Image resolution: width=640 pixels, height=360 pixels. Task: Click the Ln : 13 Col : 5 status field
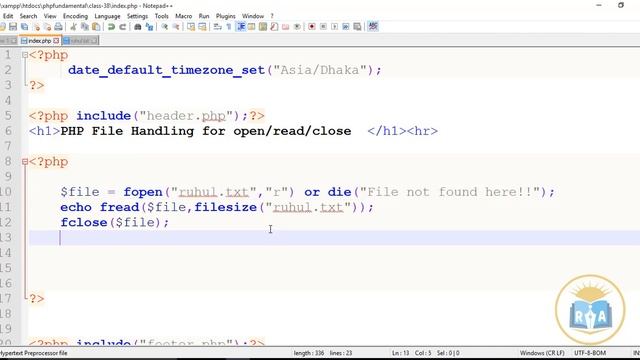coord(411,353)
